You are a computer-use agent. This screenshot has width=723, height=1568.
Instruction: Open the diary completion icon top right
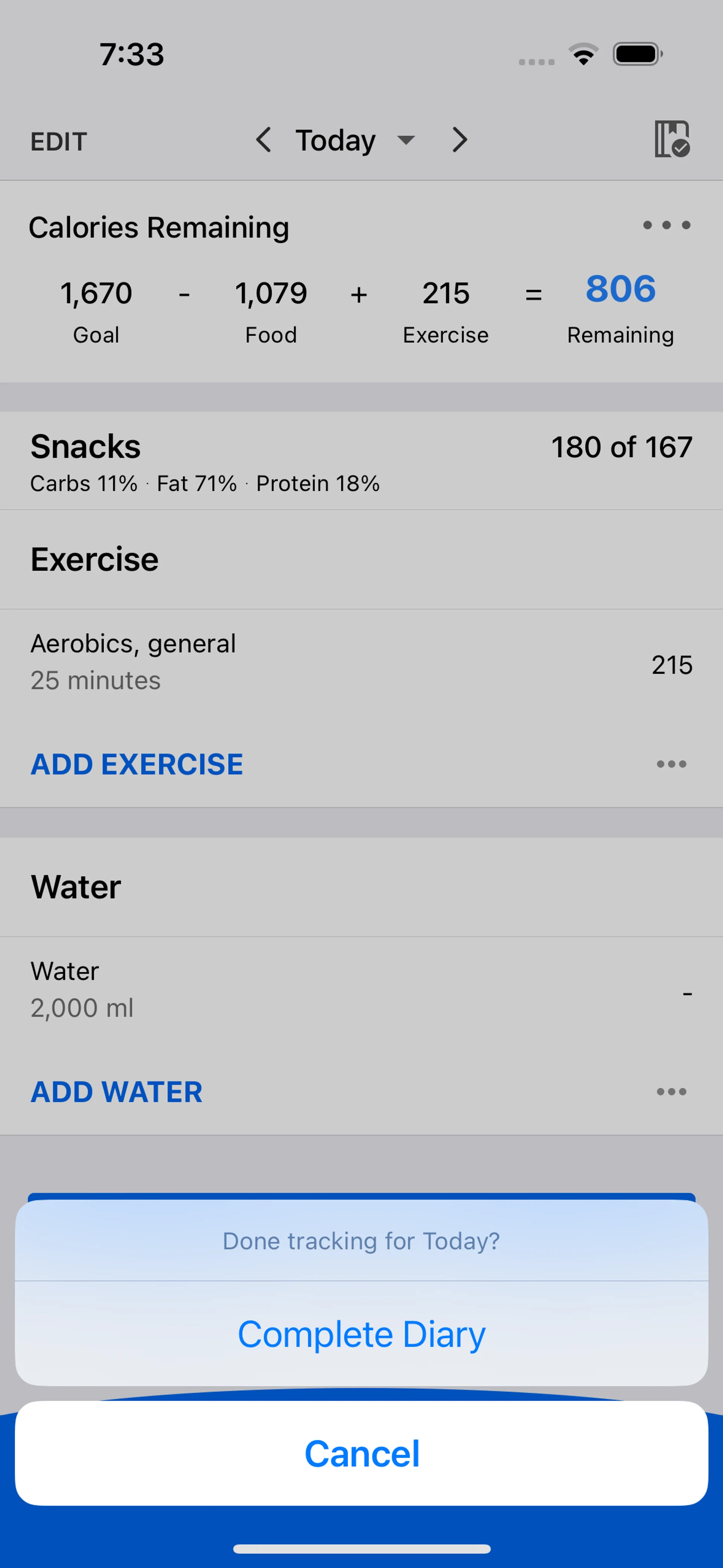tap(671, 139)
